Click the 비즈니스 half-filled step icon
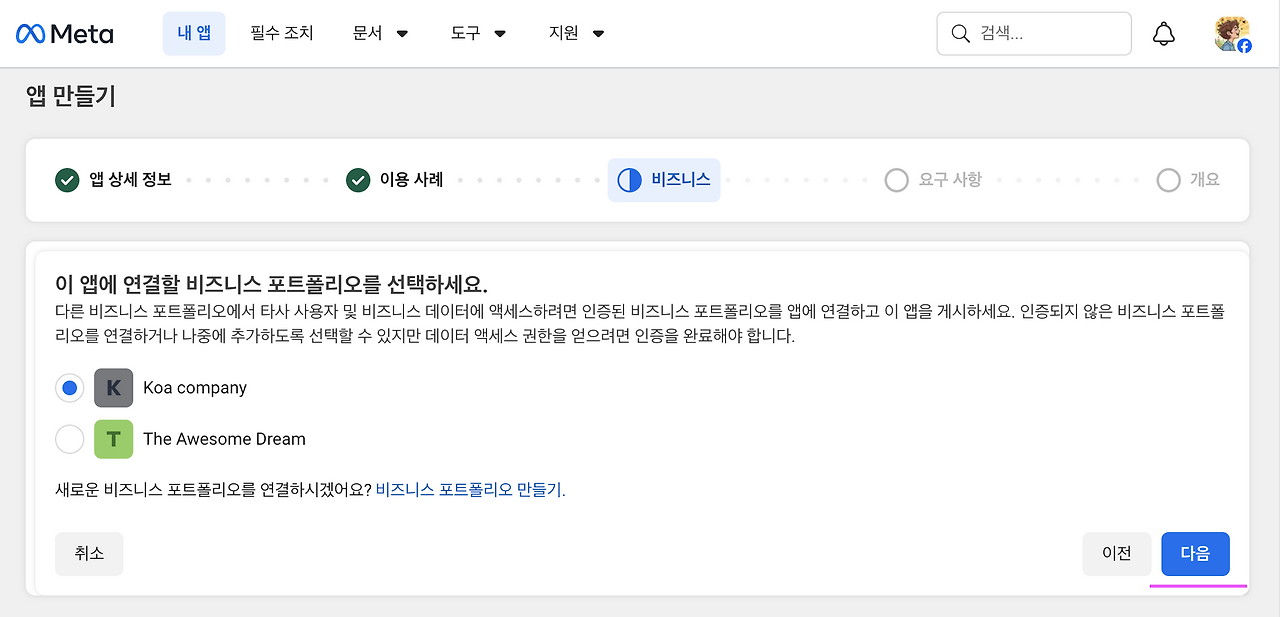This screenshot has height=617, width=1280. click(629, 180)
